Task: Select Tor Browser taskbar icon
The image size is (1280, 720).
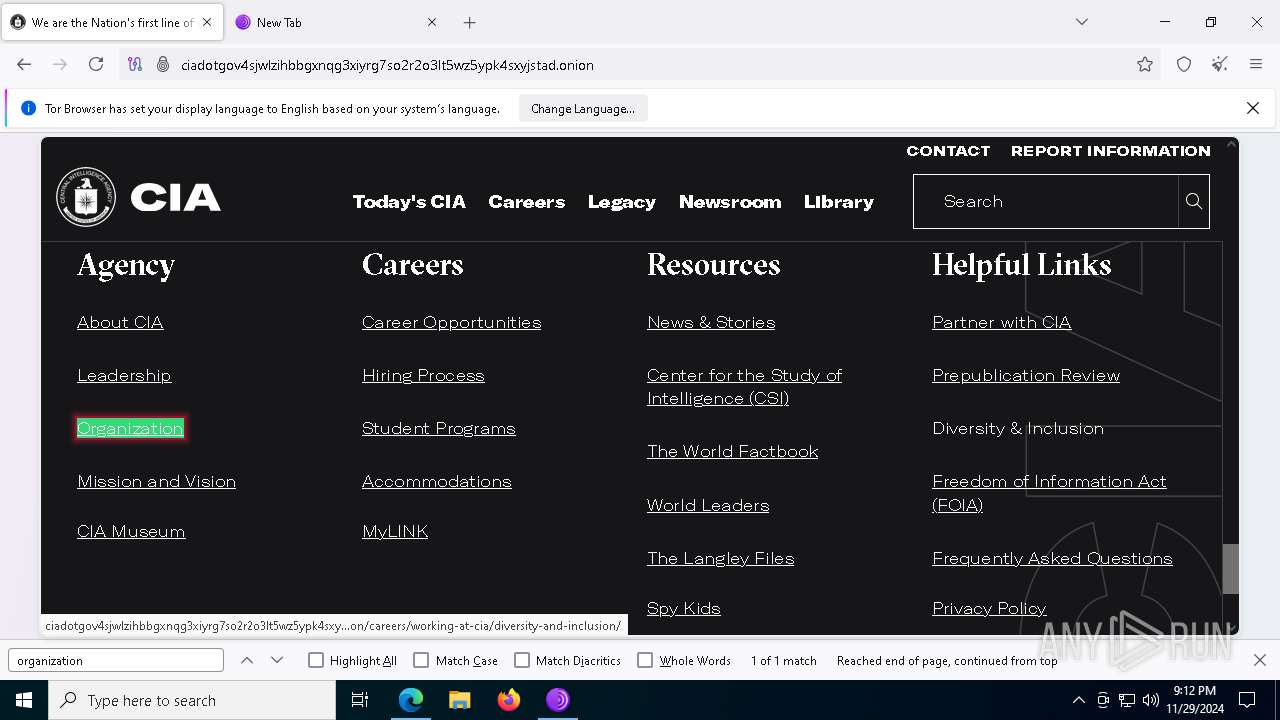Action: [x=558, y=700]
